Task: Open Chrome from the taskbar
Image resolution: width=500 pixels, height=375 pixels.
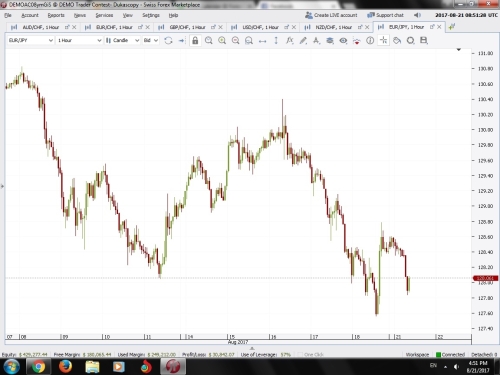Action: tap(38, 367)
